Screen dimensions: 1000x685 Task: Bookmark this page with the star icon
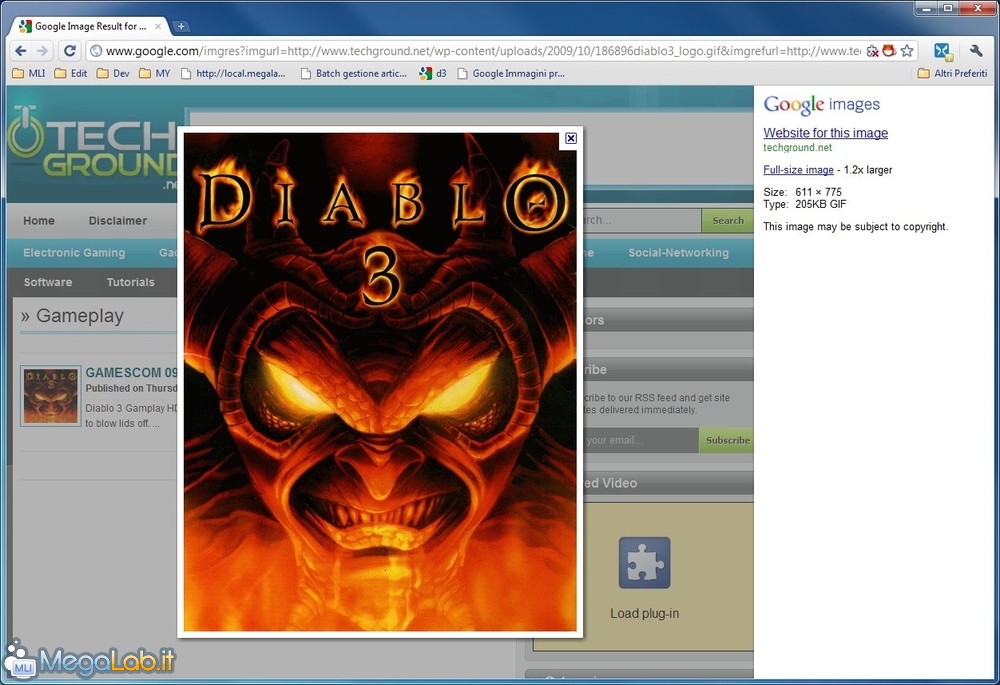(x=907, y=51)
